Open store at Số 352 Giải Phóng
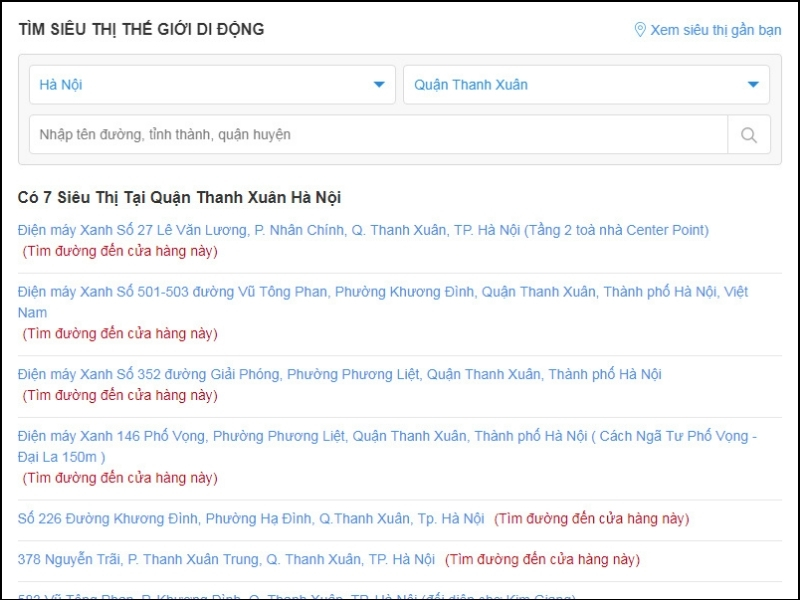The image size is (800, 600). 340,374
